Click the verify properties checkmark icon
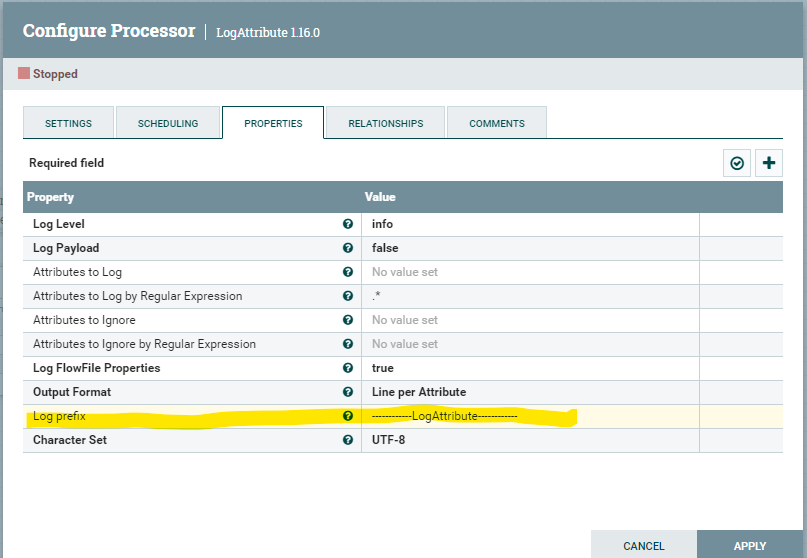Screen dimensions: 807x558 pos(737,163)
